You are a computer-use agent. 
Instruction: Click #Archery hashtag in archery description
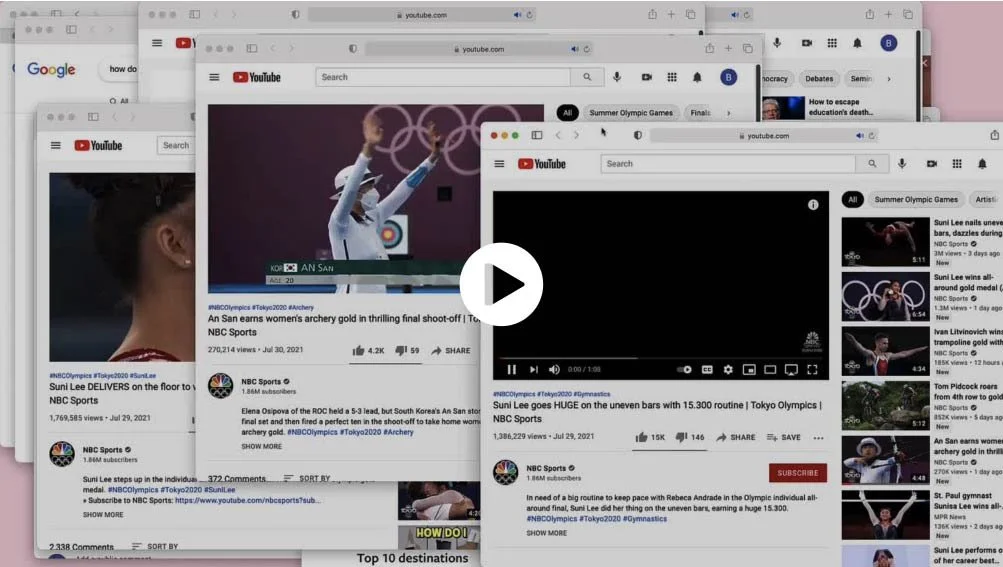(399, 432)
